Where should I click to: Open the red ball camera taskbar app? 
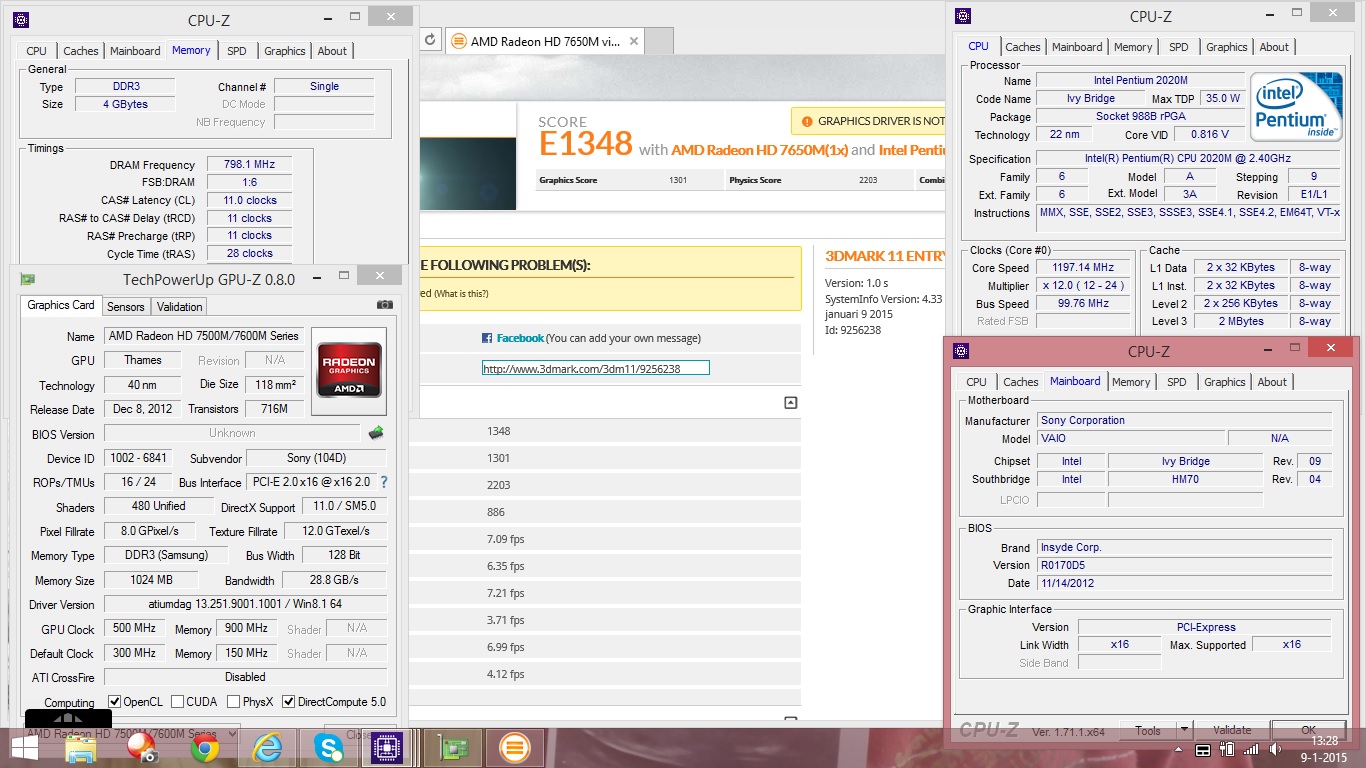[x=142, y=748]
